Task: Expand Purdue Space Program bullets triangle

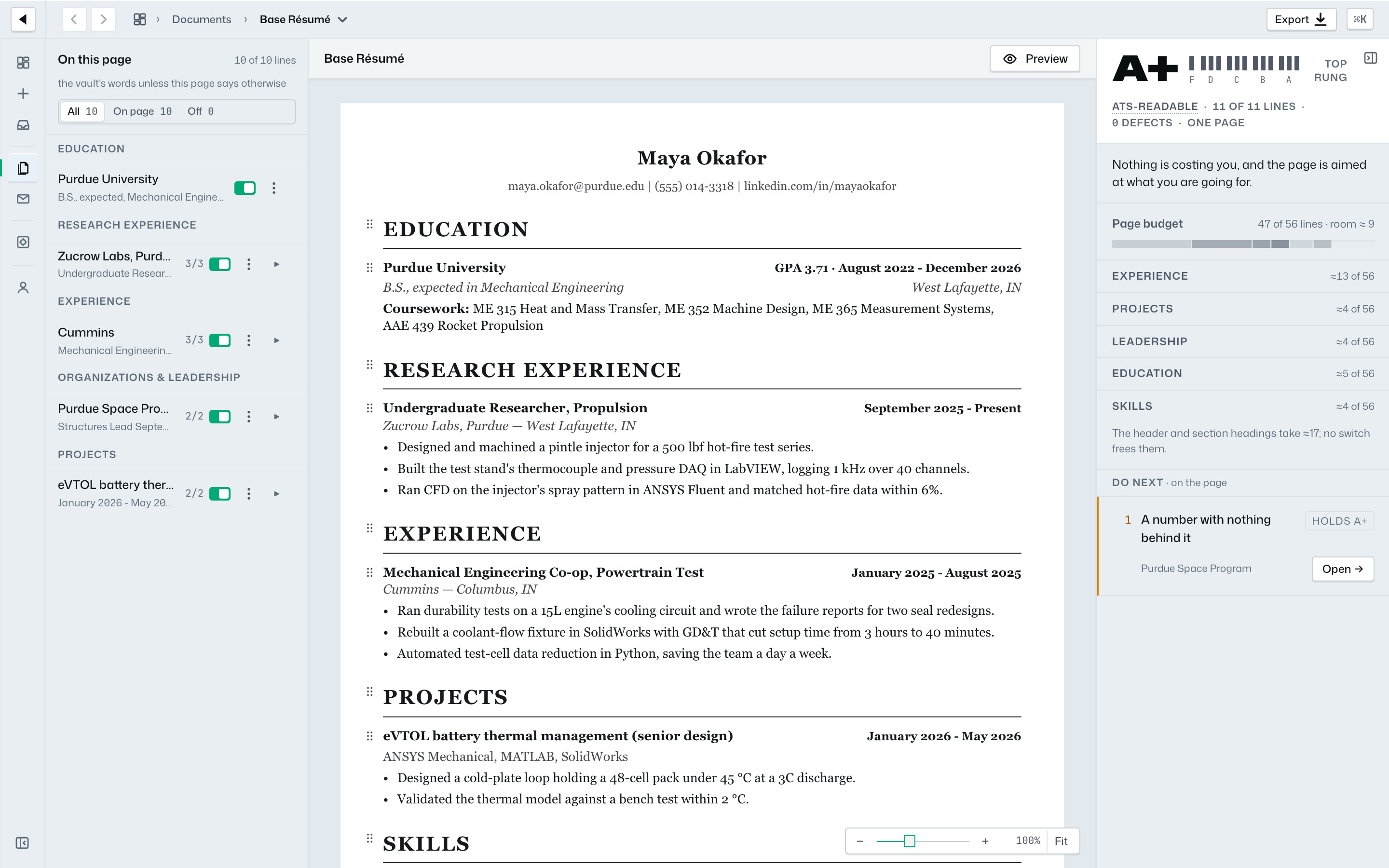Action: pos(277,417)
